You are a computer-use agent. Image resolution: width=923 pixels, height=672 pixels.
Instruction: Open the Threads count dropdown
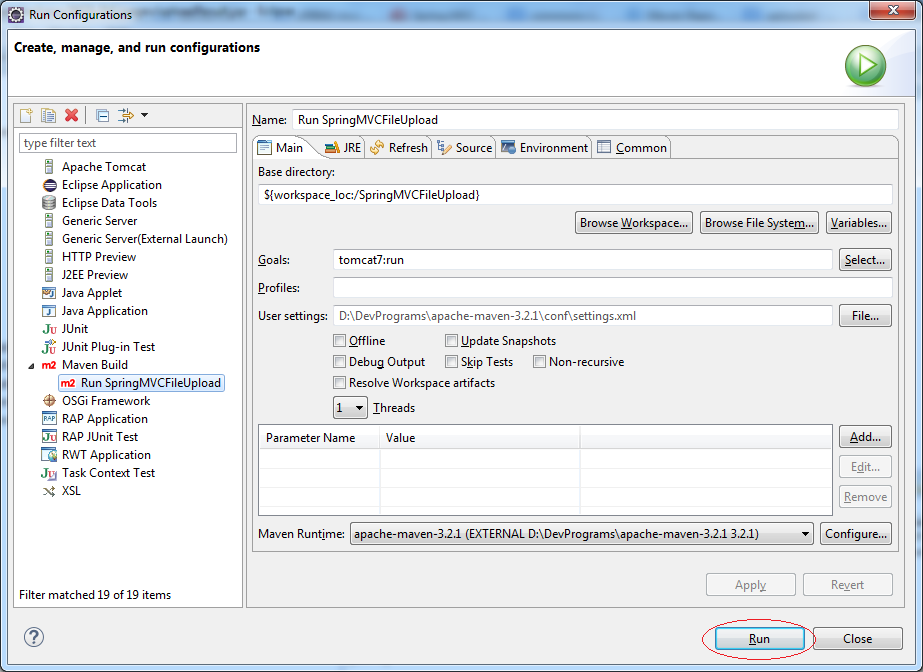[x=350, y=408]
